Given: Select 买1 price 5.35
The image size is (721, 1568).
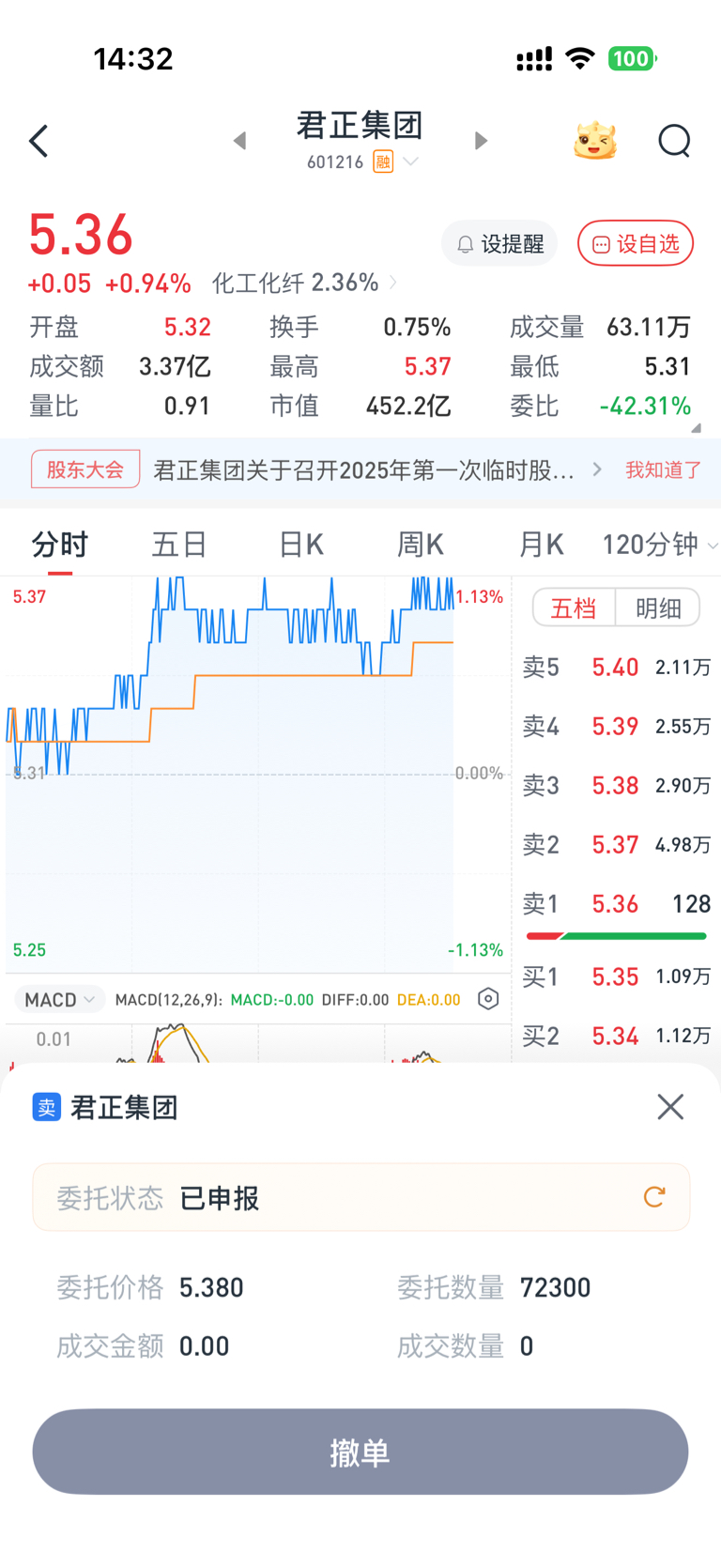Looking at the screenshot, I should pos(615,976).
